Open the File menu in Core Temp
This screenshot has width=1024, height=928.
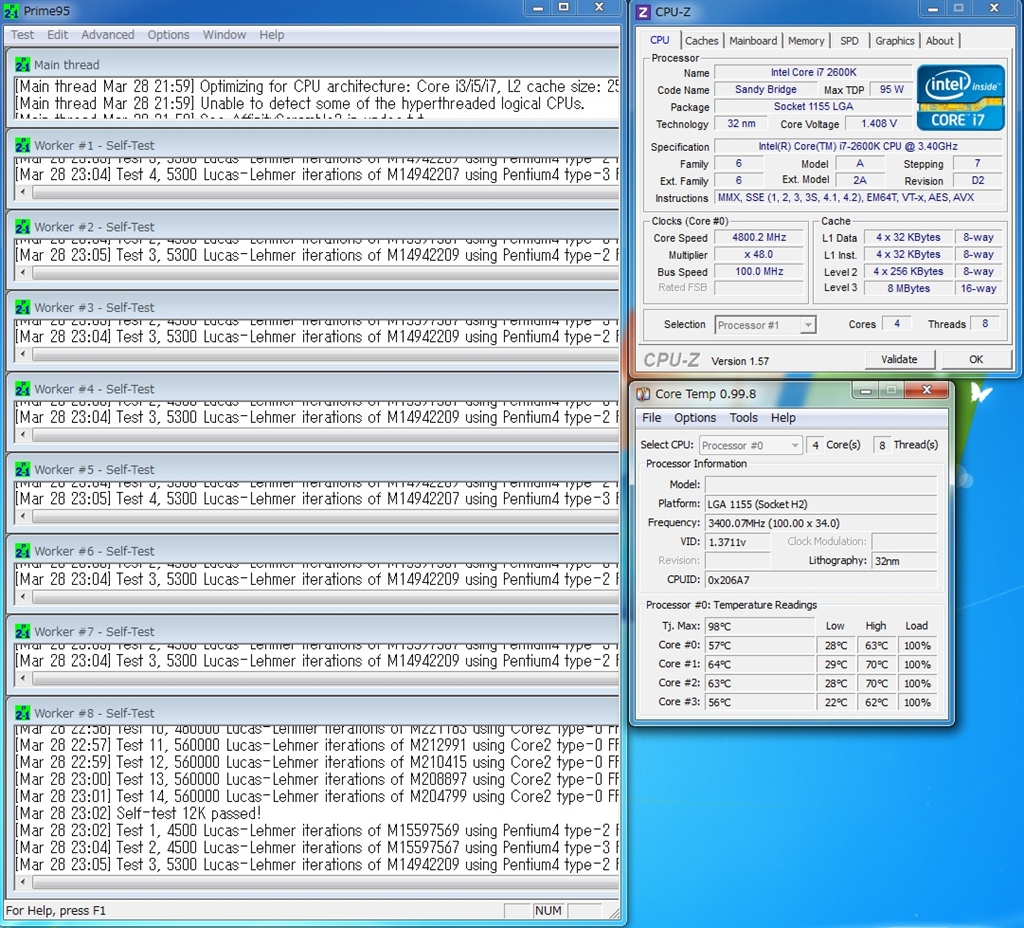652,418
